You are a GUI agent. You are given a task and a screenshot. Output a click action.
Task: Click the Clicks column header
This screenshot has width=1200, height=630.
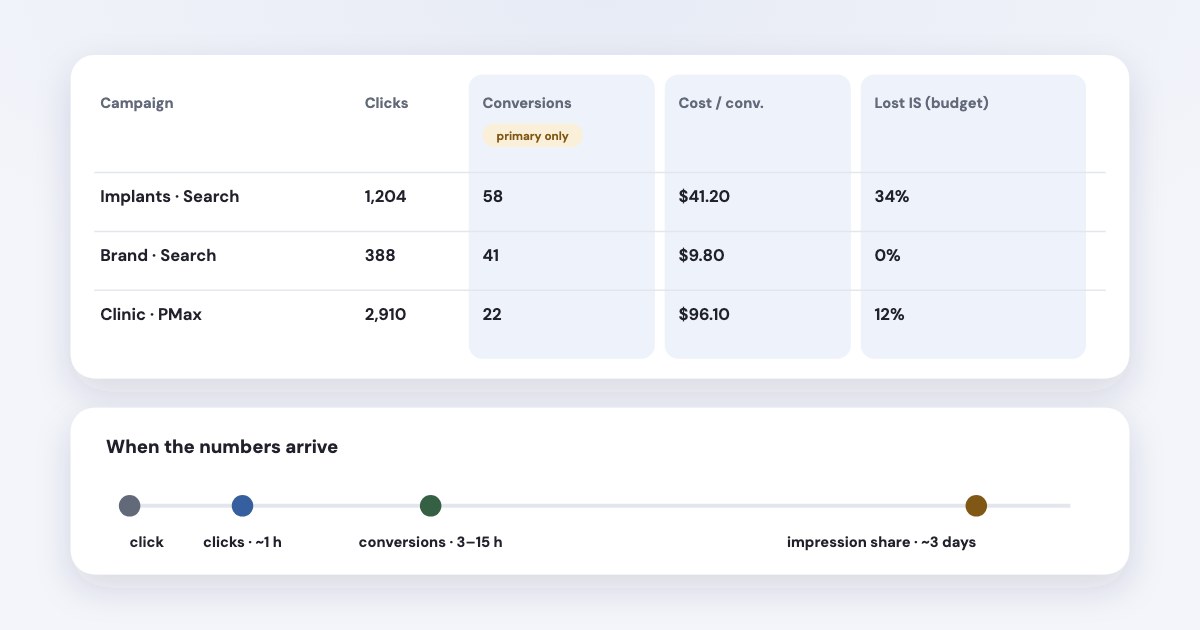coord(386,103)
